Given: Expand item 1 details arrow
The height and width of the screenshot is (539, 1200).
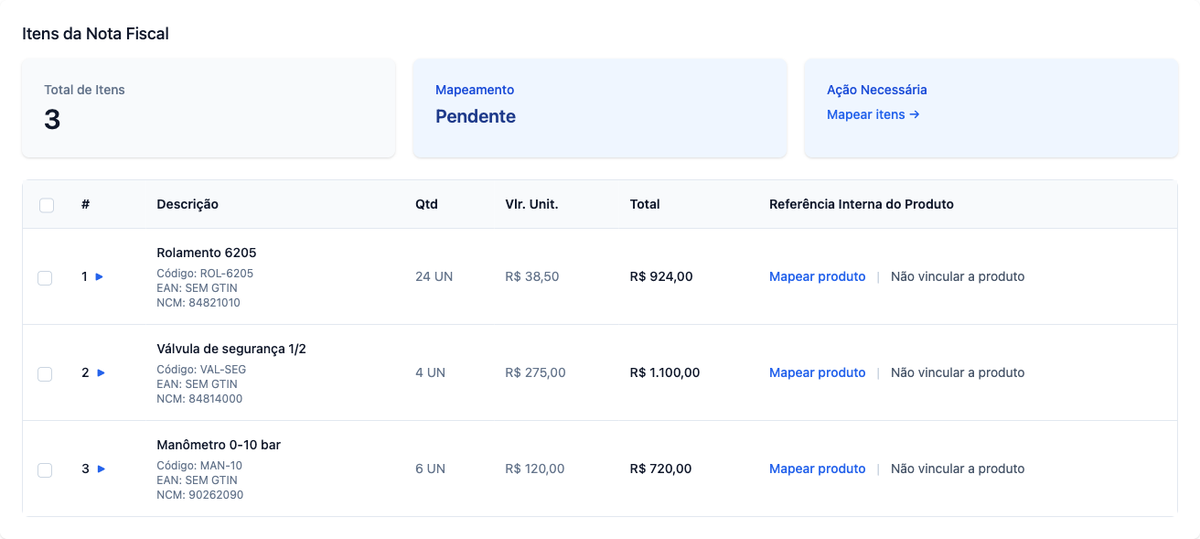Looking at the screenshot, I should pos(100,277).
